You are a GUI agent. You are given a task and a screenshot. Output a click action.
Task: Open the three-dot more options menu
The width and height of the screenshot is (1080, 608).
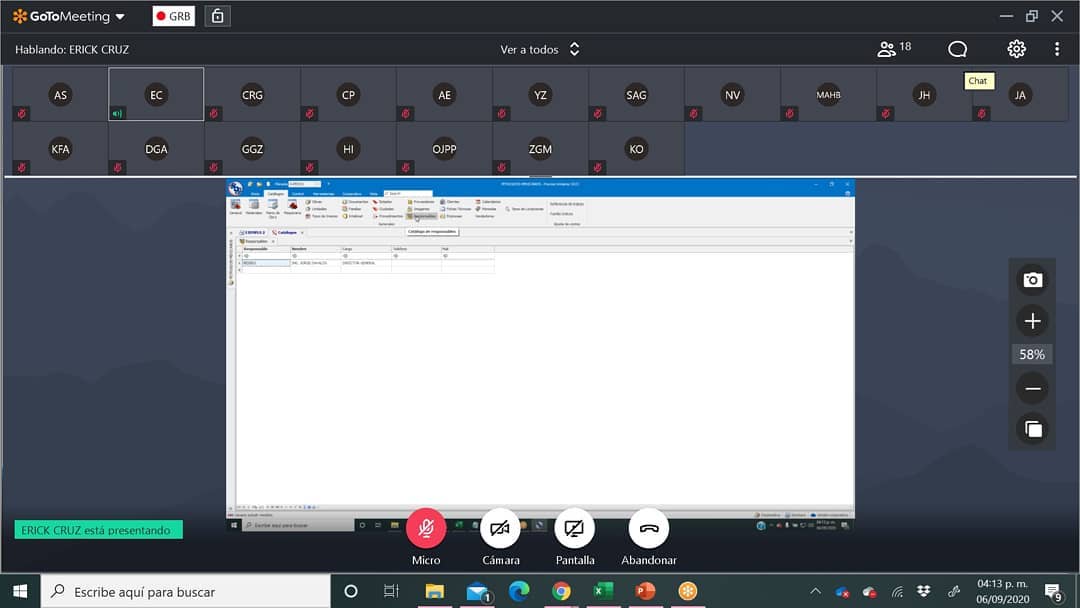coord(1057,49)
